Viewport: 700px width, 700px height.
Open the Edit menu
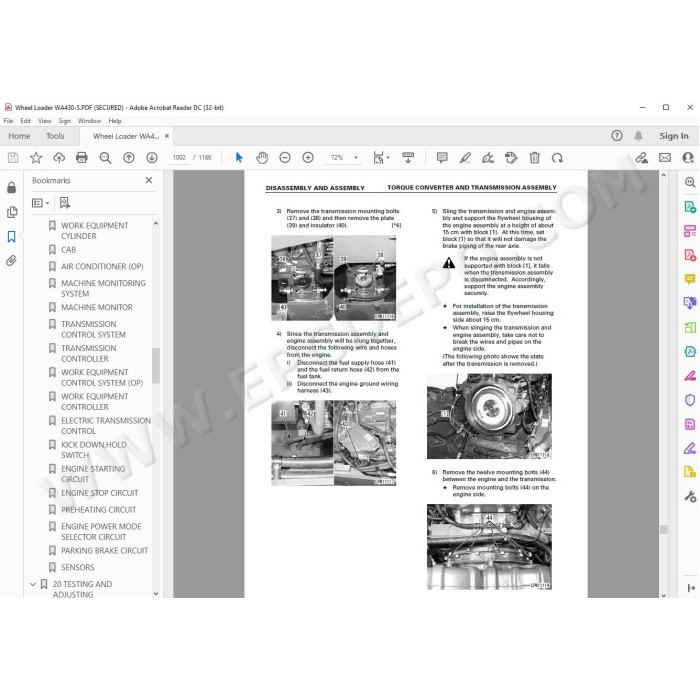coord(26,121)
